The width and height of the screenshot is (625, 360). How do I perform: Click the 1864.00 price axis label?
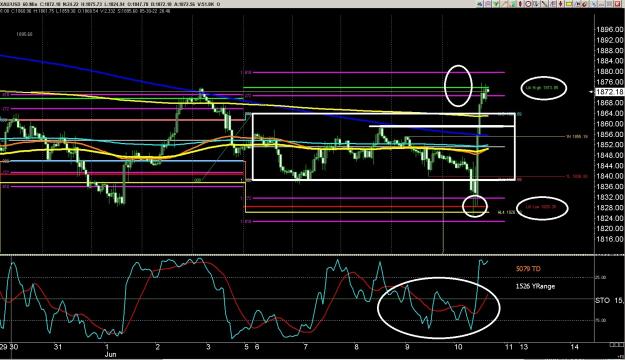[x=609, y=113]
